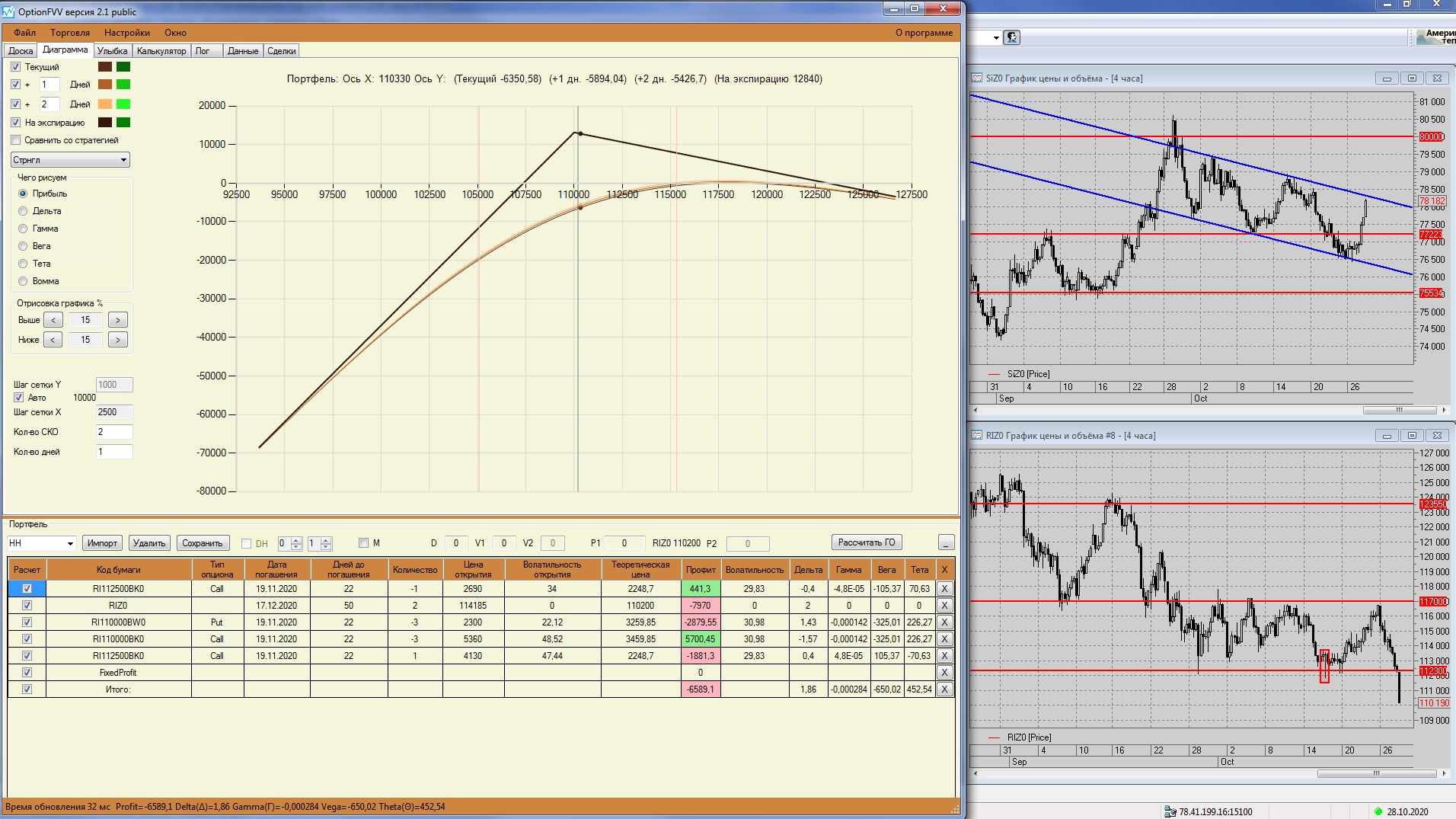Click the Кол-во СКО input field
The image size is (1456, 819).
[114, 432]
